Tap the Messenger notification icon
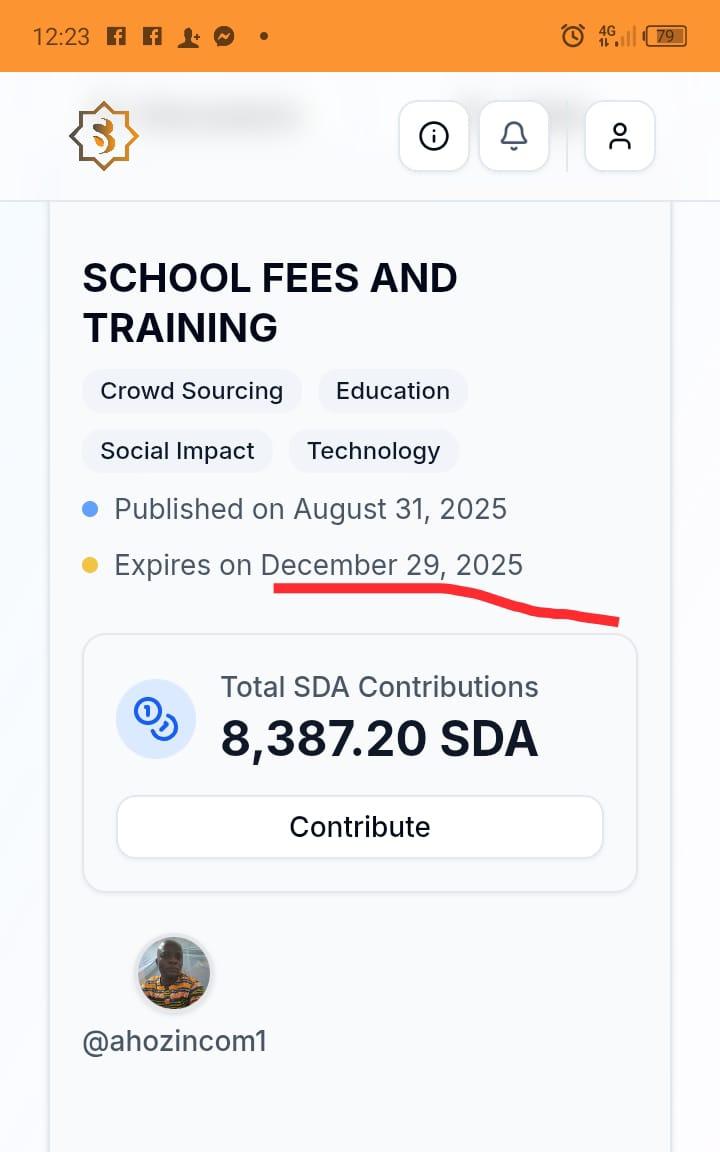The width and height of the screenshot is (720, 1152). pos(224,36)
